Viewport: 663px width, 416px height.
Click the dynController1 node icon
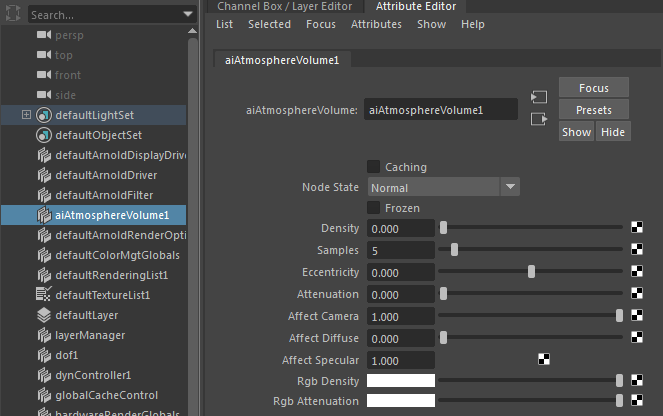pos(44,375)
